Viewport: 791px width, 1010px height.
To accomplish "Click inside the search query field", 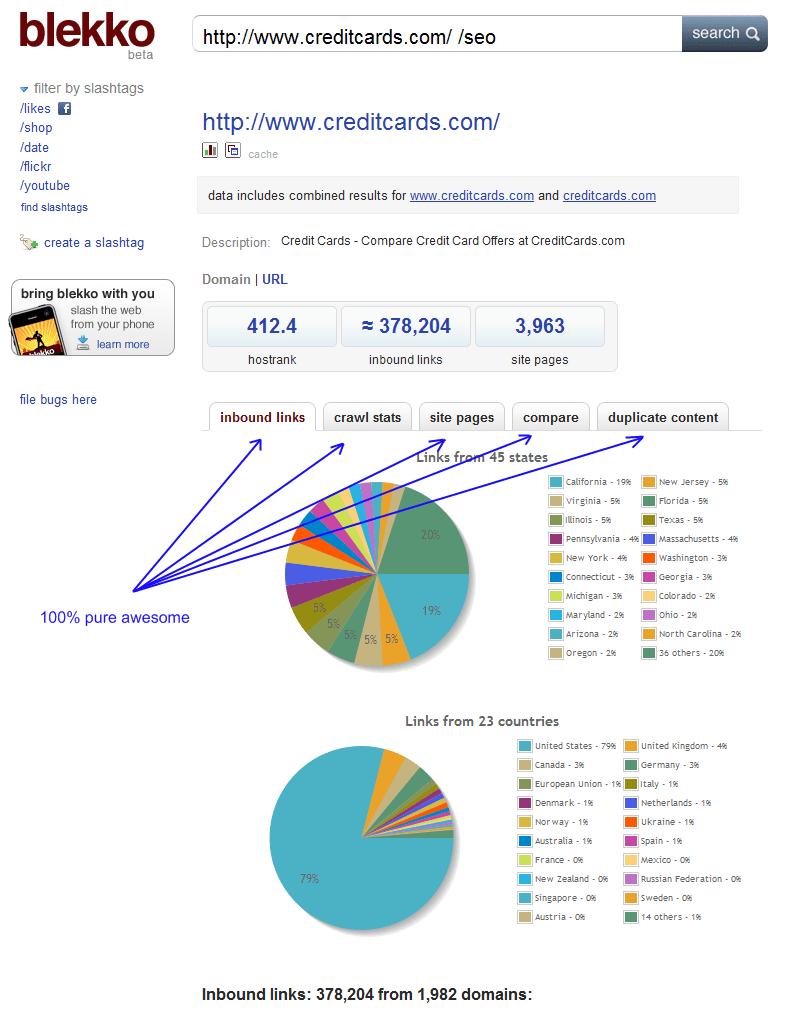I will (x=437, y=34).
